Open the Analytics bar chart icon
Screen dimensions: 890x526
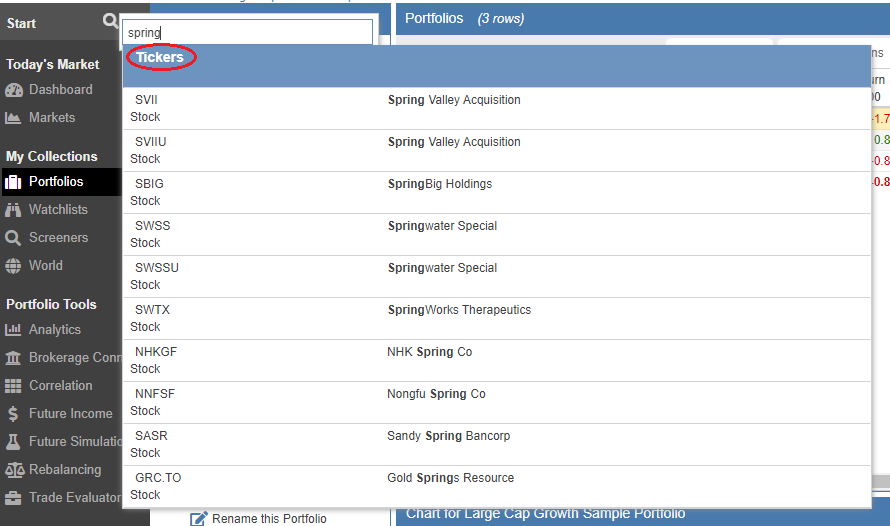[x=13, y=330]
